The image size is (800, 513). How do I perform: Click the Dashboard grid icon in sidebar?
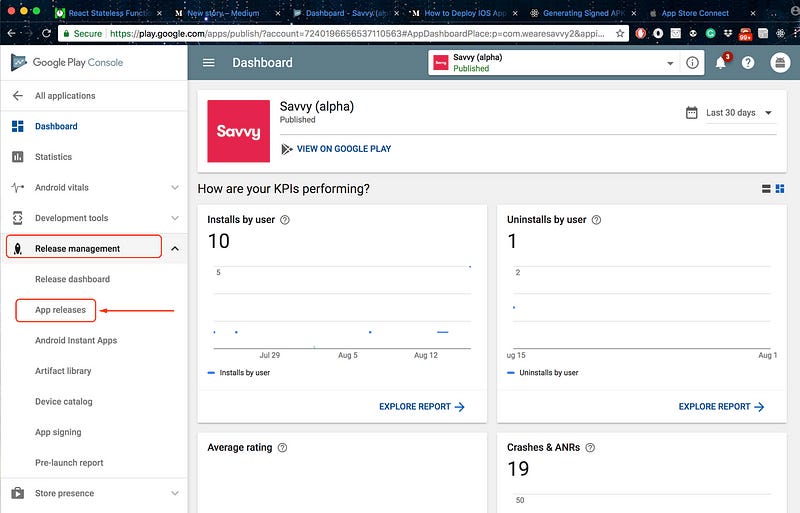pyautogui.click(x=18, y=126)
